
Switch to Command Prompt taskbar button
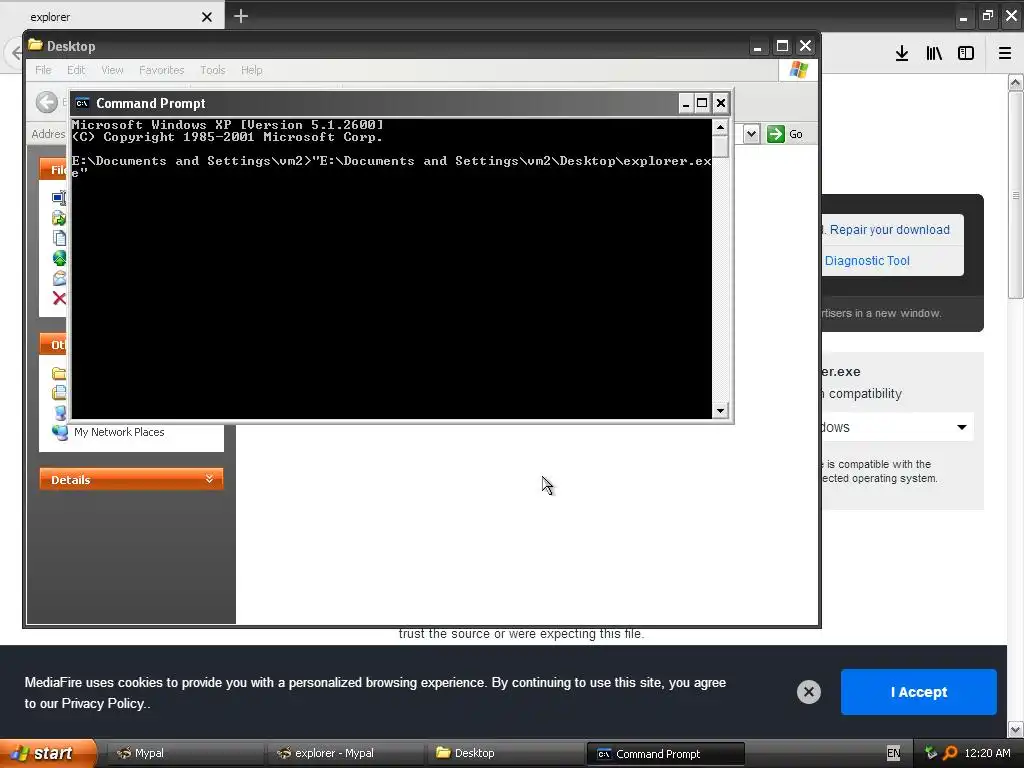coord(665,754)
